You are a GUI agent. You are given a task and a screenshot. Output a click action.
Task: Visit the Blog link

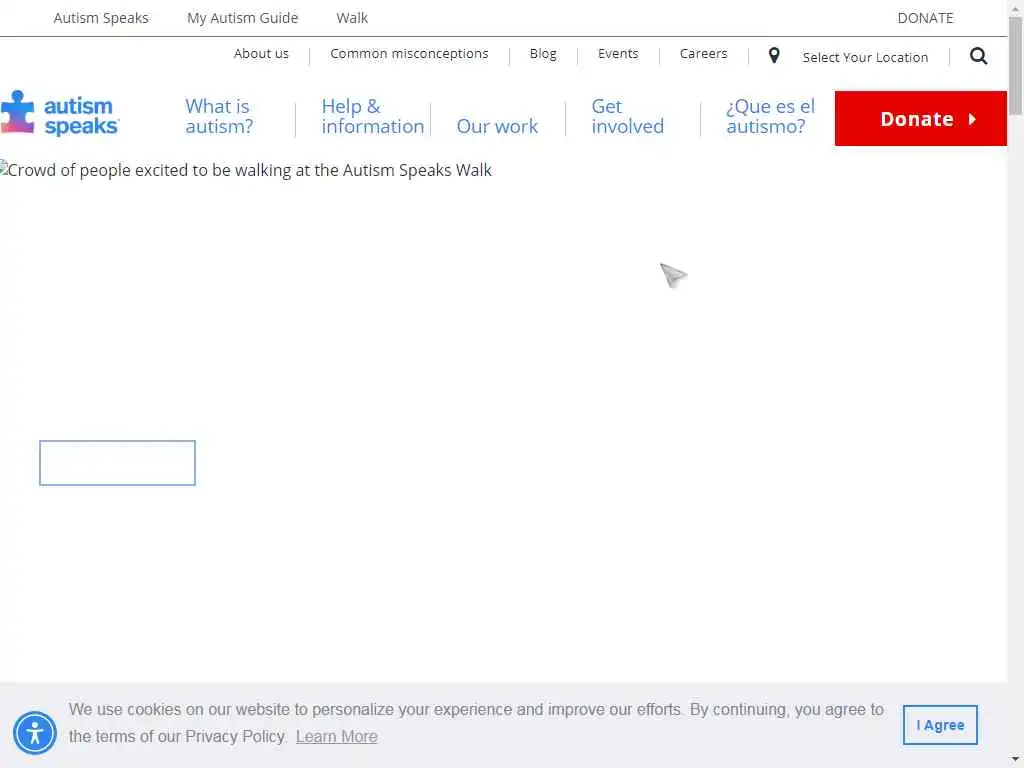[x=543, y=54]
